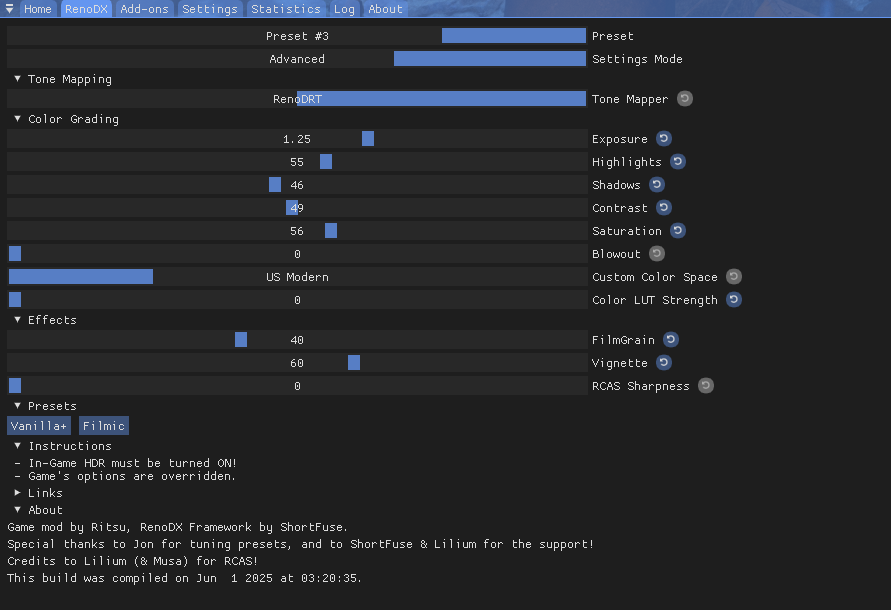
Task: Reset Exposure to default
Action: [x=664, y=139]
